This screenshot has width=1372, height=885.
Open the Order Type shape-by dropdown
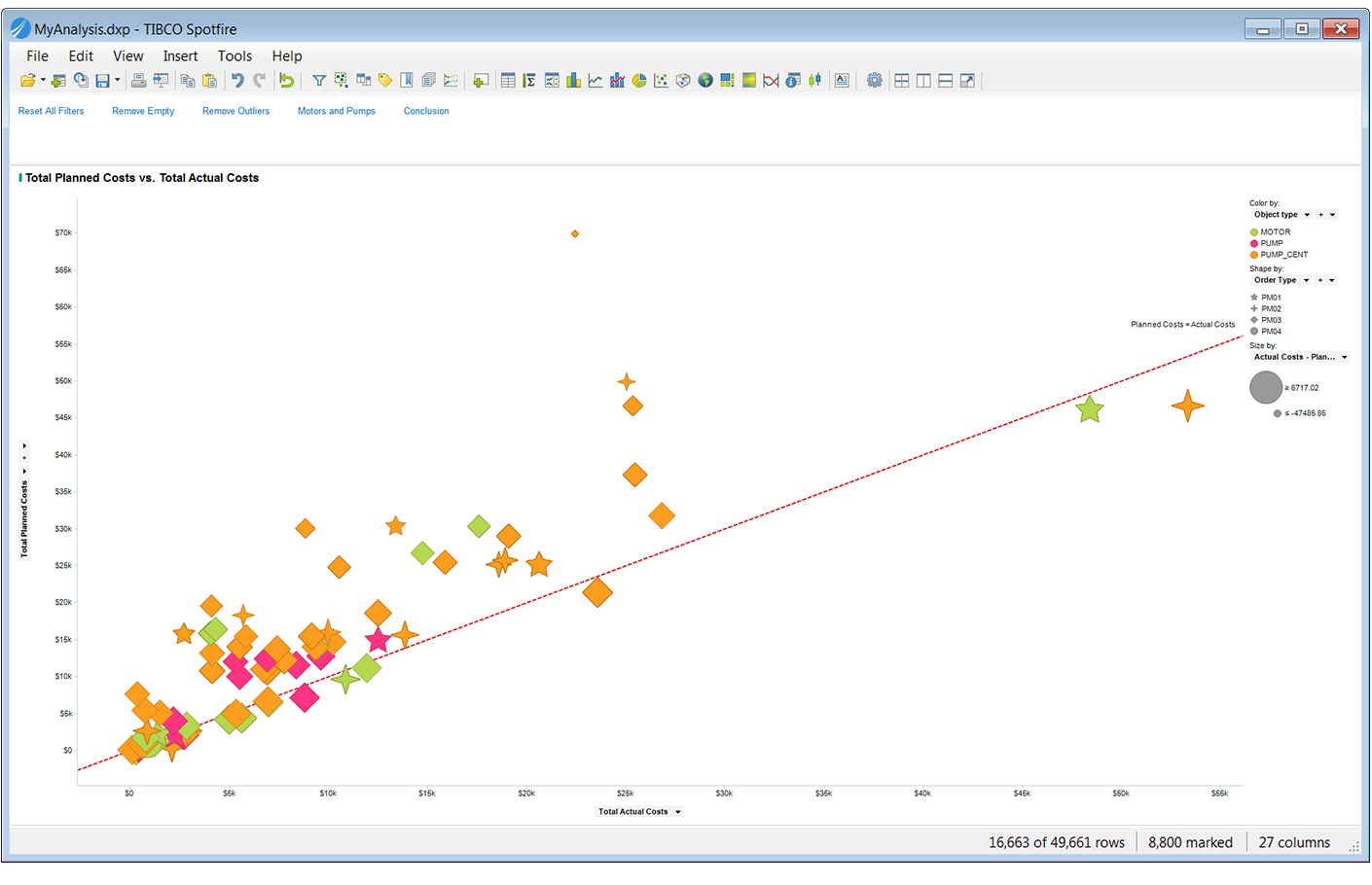click(x=1306, y=280)
